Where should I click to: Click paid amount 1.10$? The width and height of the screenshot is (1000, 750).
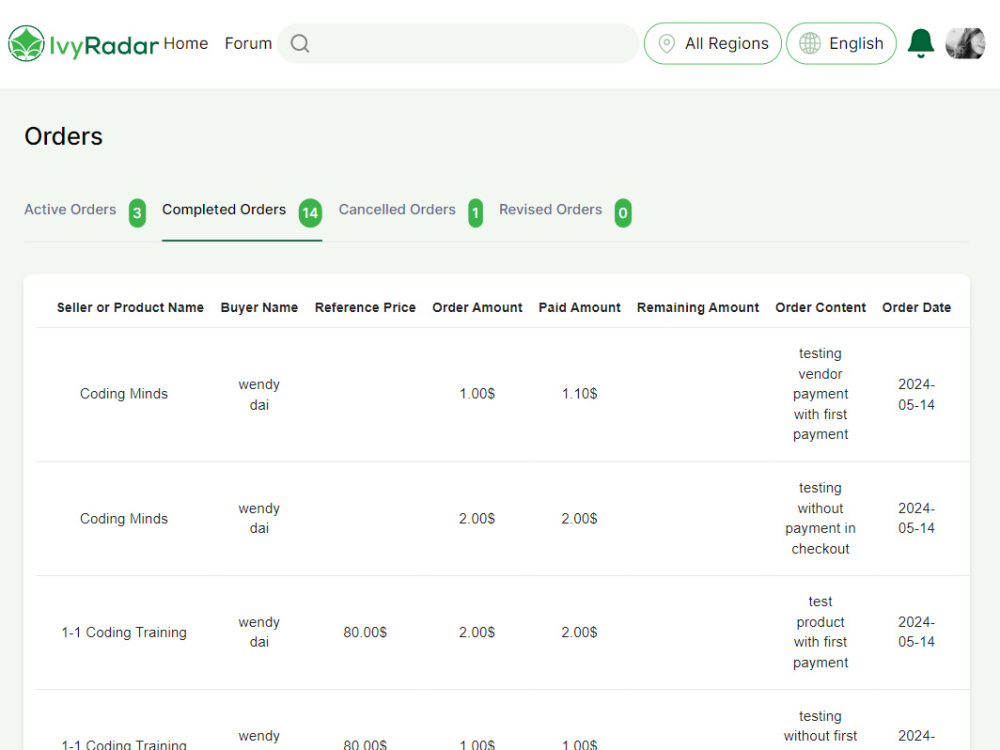(x=579, y=394)
